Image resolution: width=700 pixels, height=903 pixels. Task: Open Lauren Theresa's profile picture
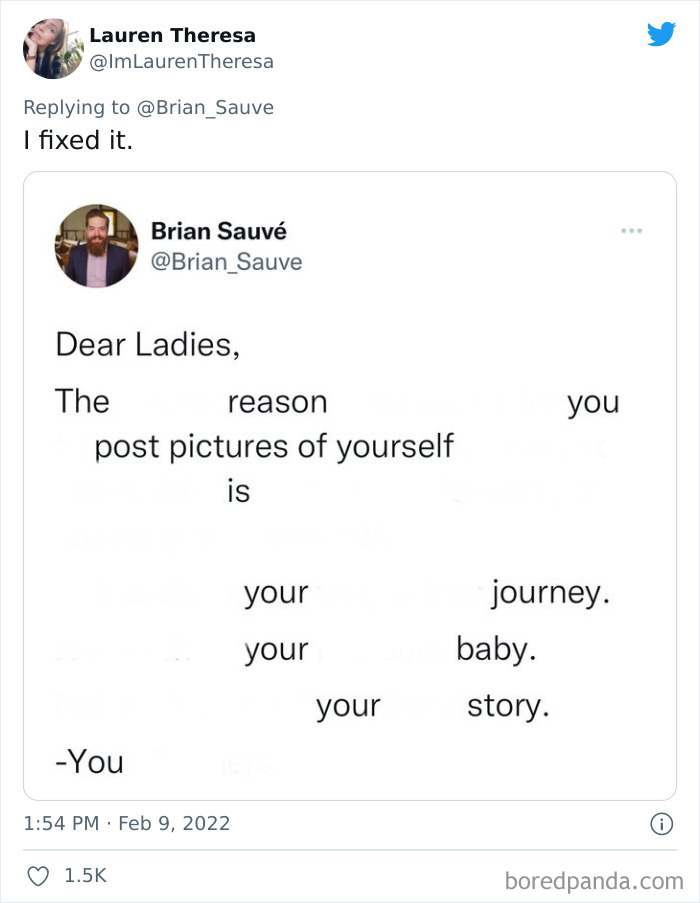click(52, 47)
